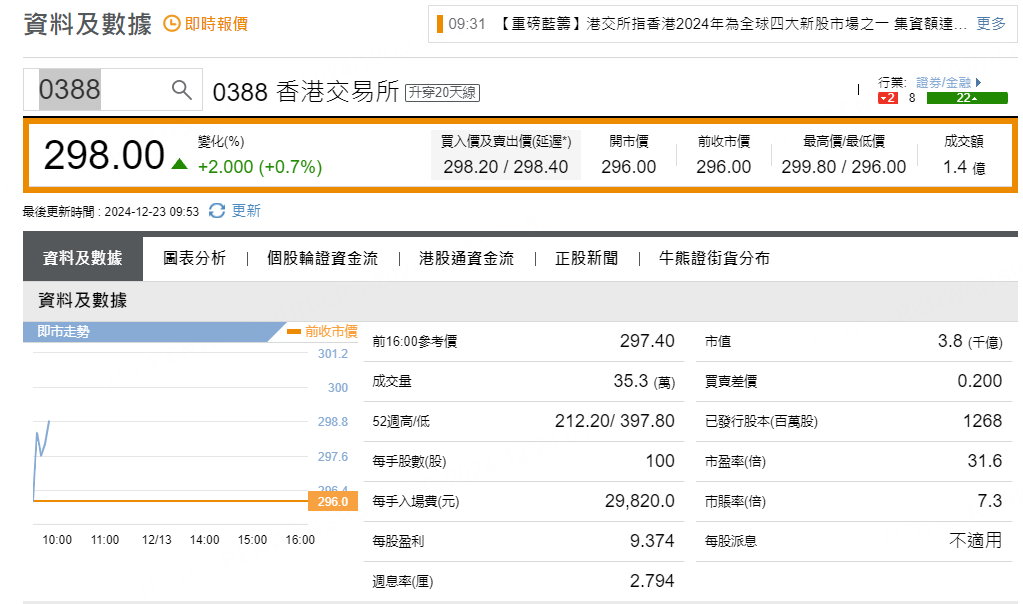The image size is (1023, 604).
Task: Click the 更新 refresh link
Action: point(246,211)
